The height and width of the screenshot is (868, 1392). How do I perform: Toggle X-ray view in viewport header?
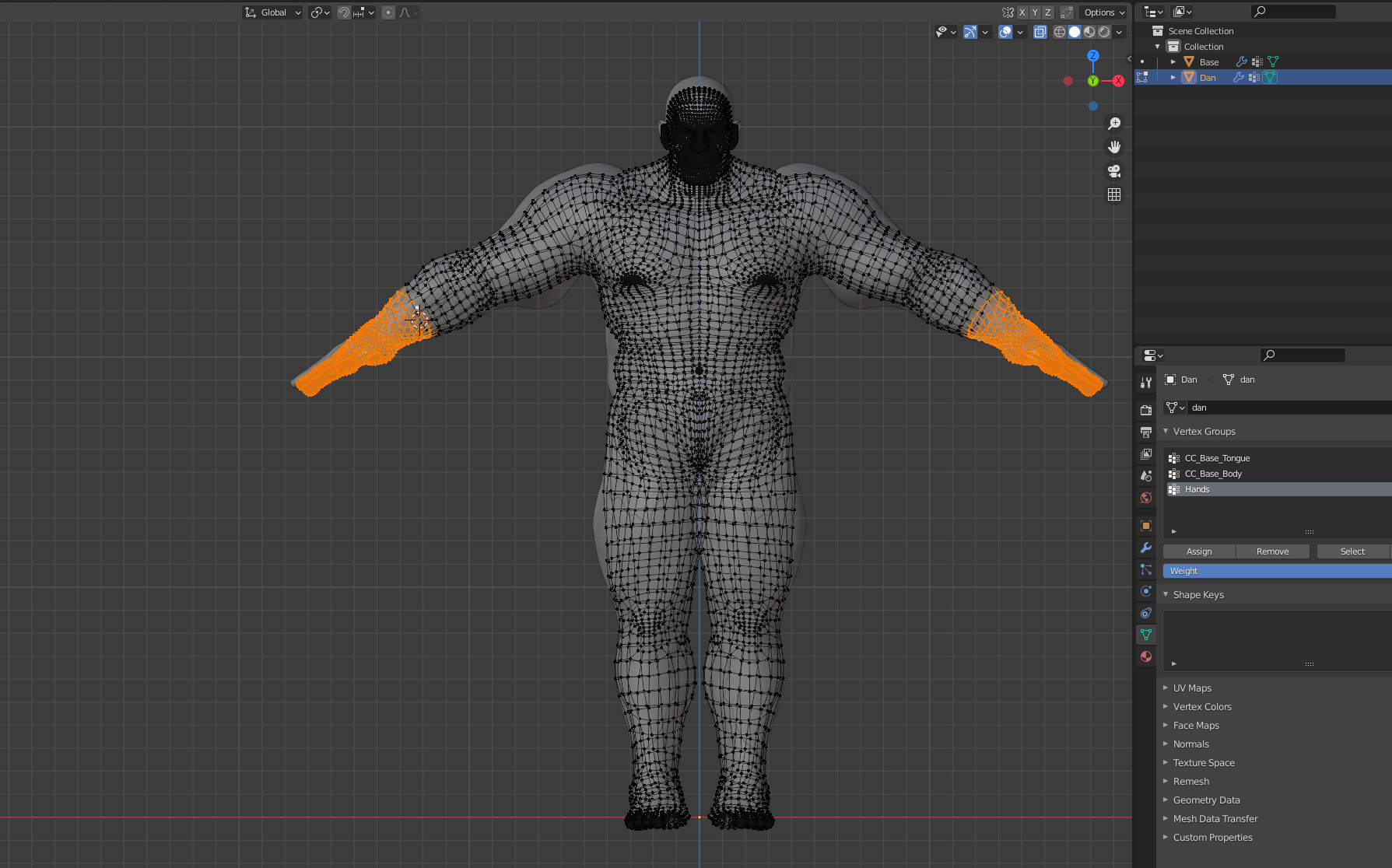[1040, 32]
